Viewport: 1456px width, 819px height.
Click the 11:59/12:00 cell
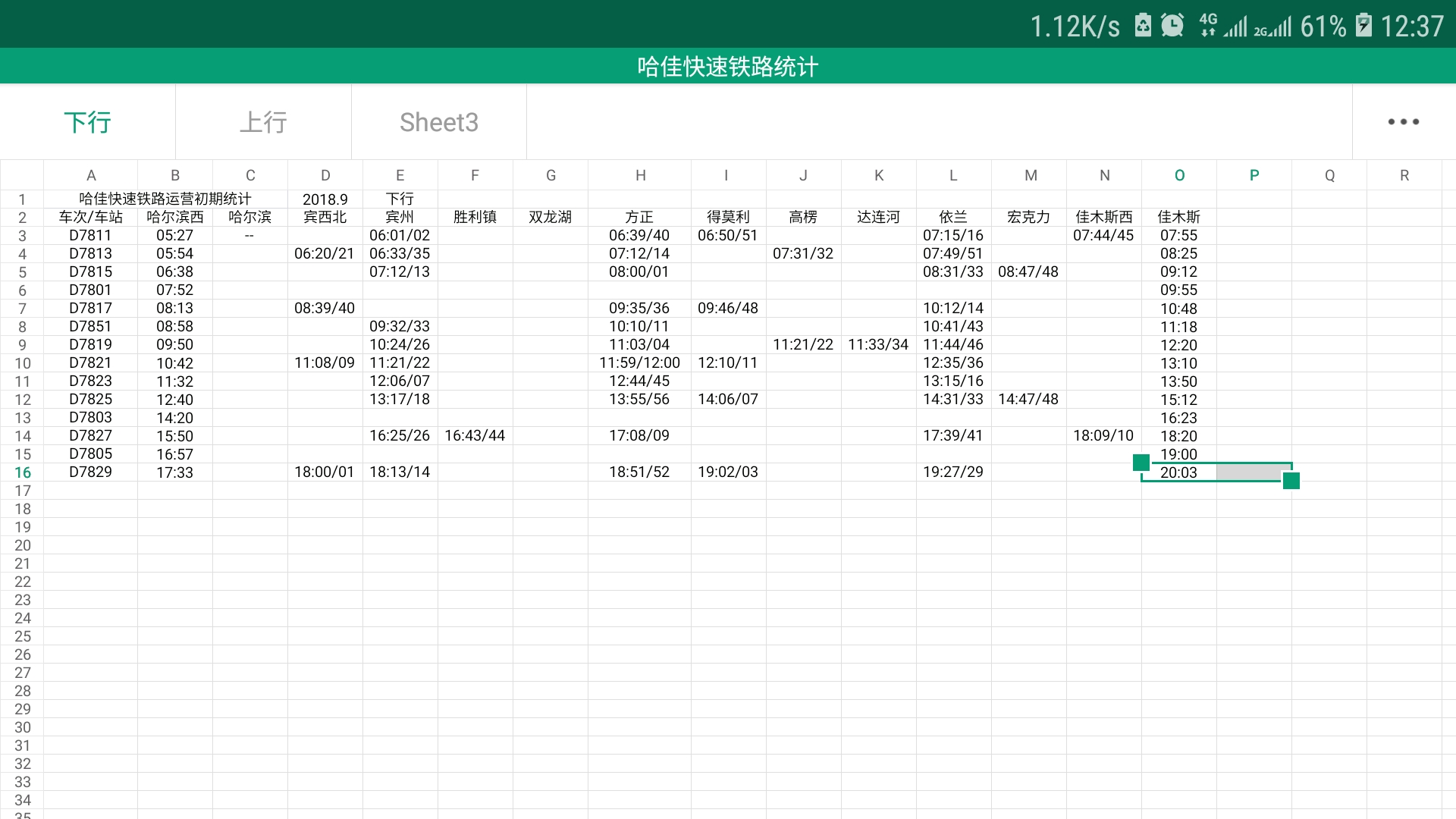click(x=639, y=362)
